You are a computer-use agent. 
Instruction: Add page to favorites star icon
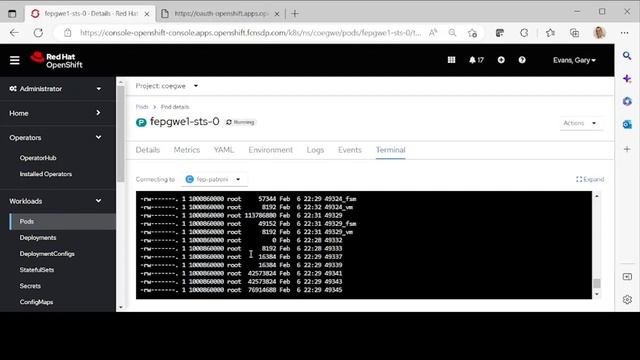473,33
